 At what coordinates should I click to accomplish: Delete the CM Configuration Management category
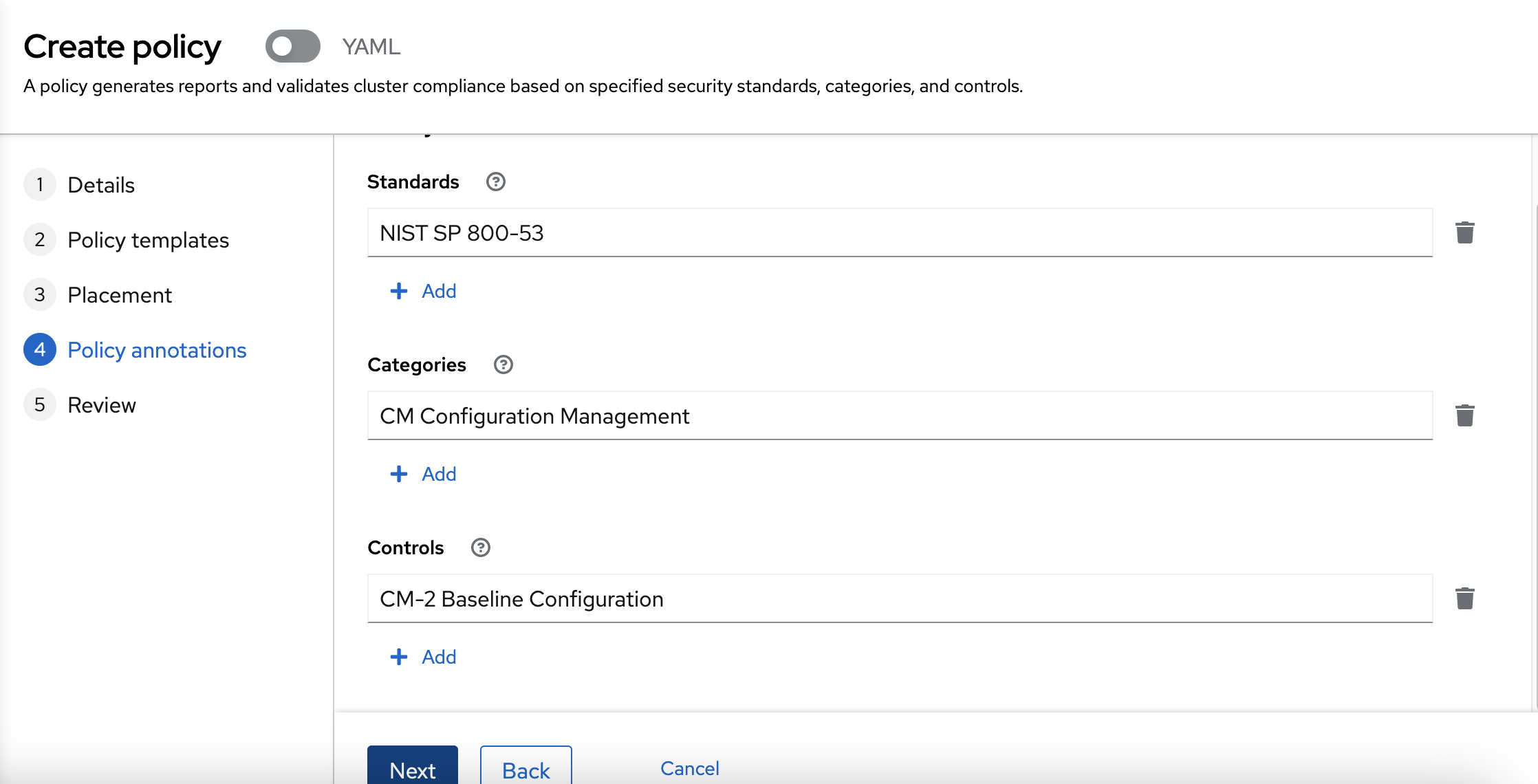(x=1465, y=415)
